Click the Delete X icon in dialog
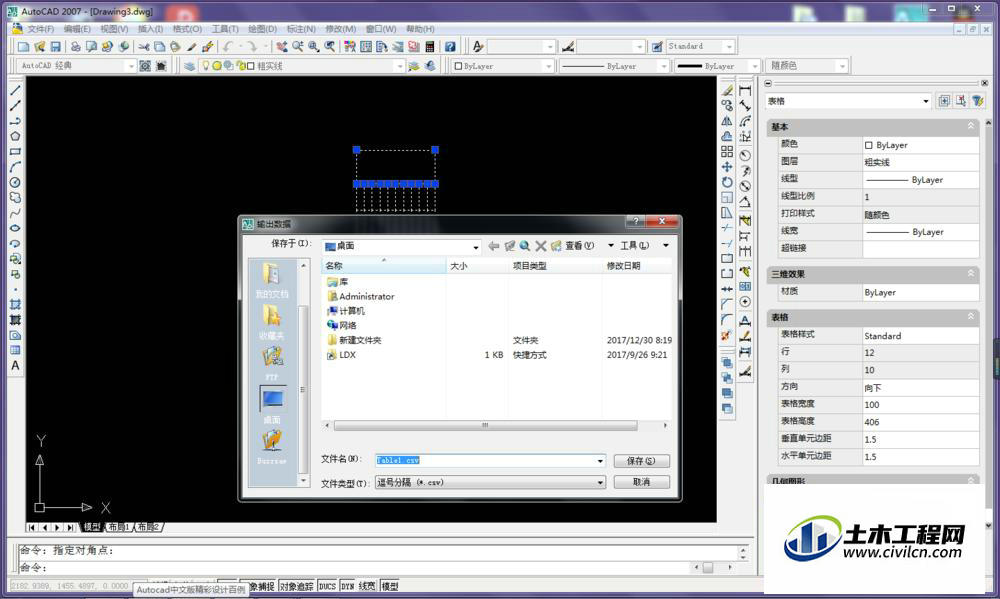This screenshot has height=599, width=1000. click(541, 246)
